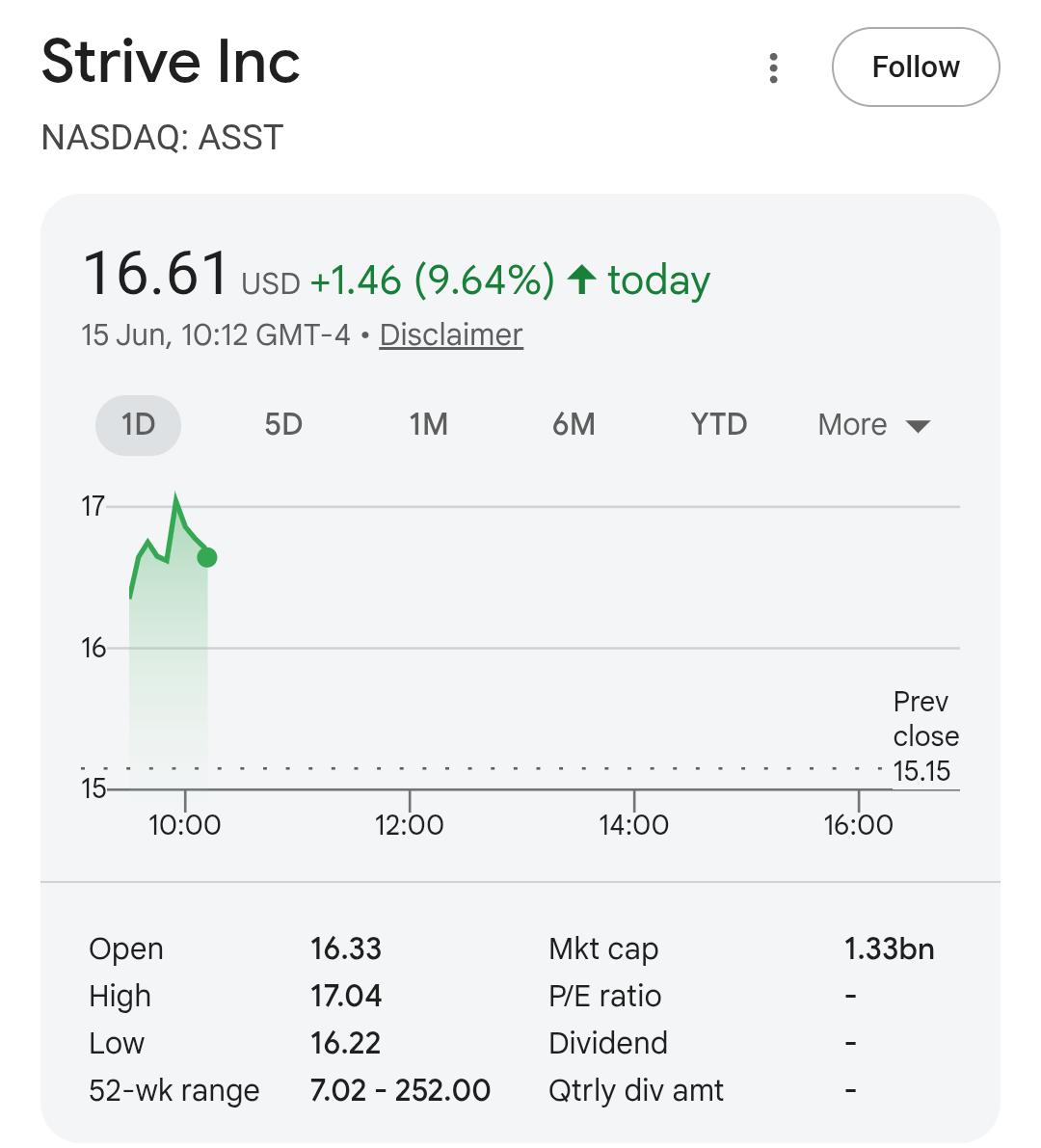Click the Prev close 15.15 label

[925, 735]
